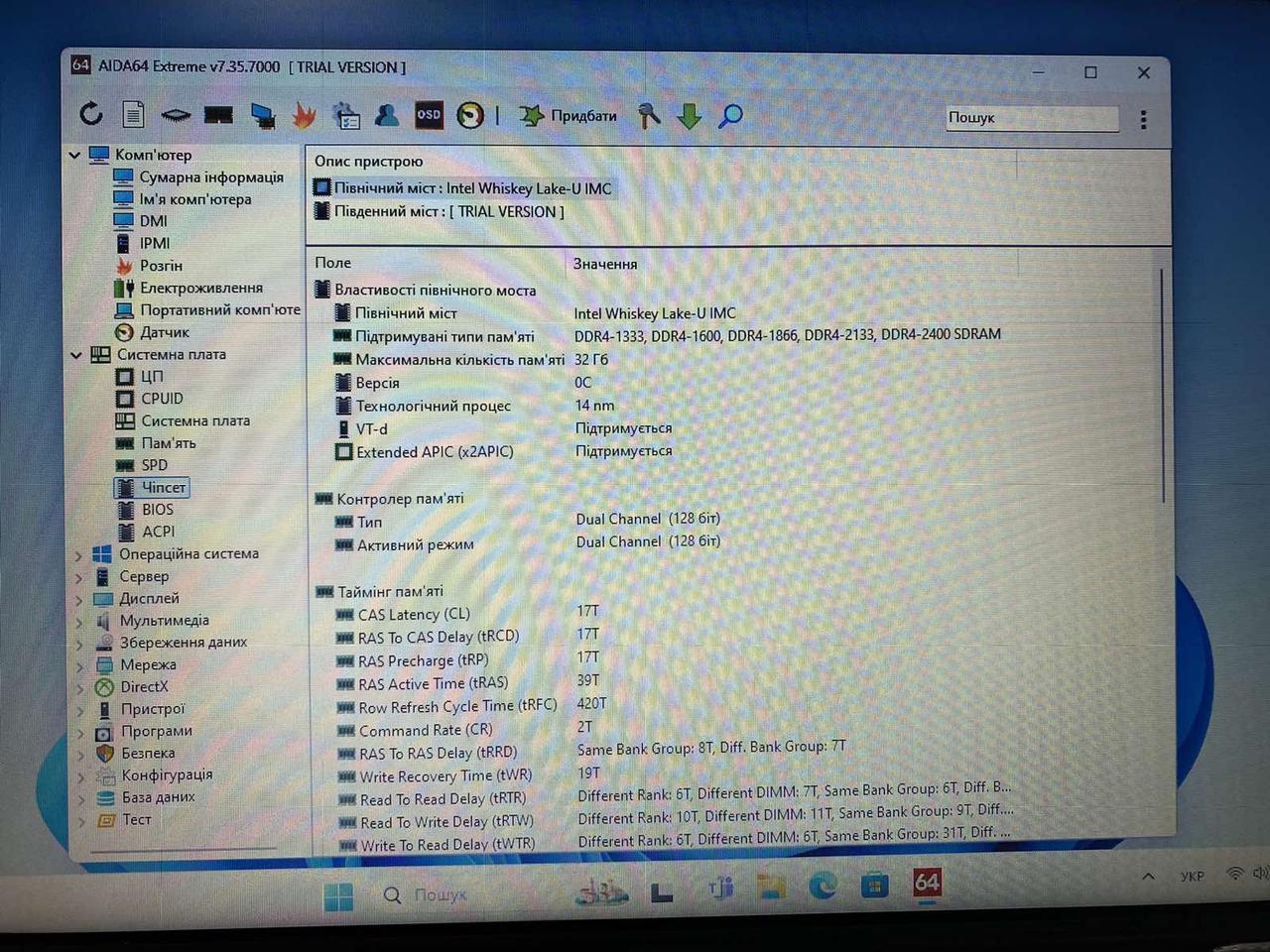Open the preferences toolbar icon
The image size is (1270, 952).
tap(346, 116)
